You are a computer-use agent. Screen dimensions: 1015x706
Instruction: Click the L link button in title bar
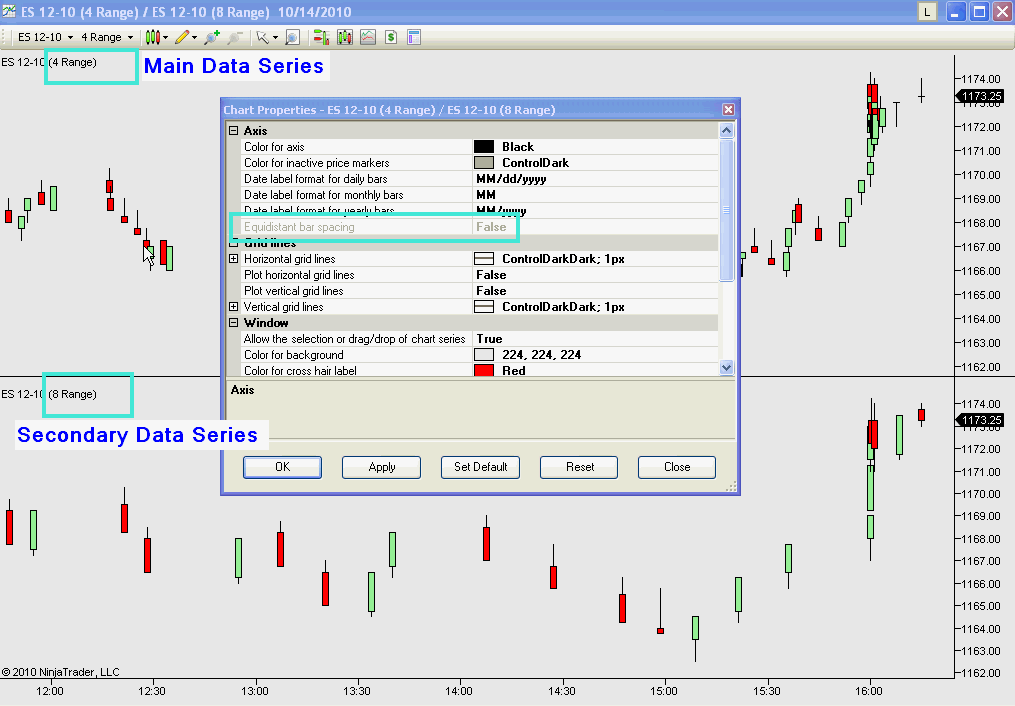927,12
